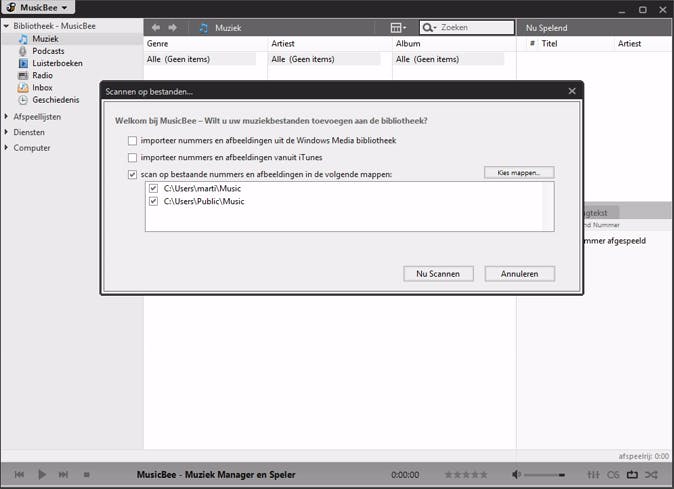Open the equalizer icon
674x489 pixels.
coord(593,474)
